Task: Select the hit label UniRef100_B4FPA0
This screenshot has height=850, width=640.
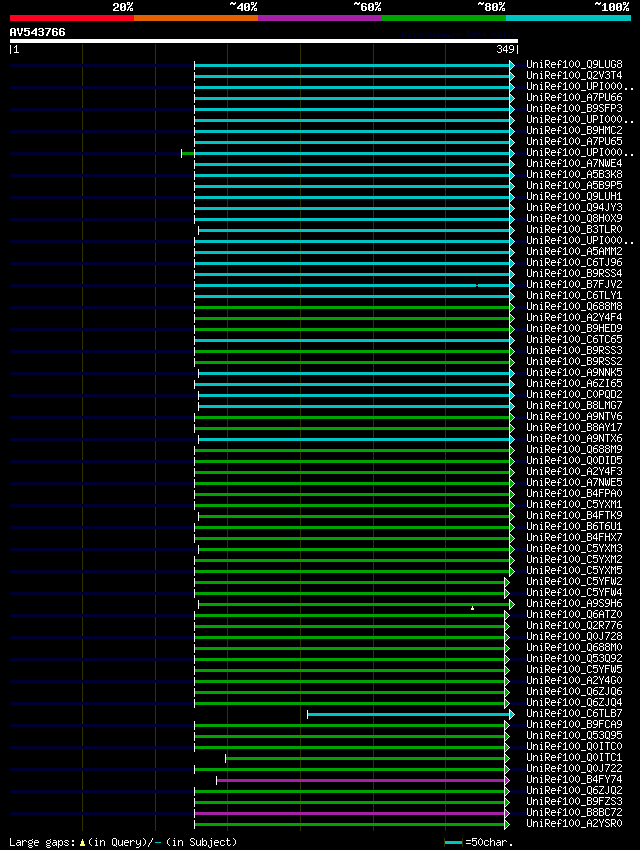Action: pos(574,493)
